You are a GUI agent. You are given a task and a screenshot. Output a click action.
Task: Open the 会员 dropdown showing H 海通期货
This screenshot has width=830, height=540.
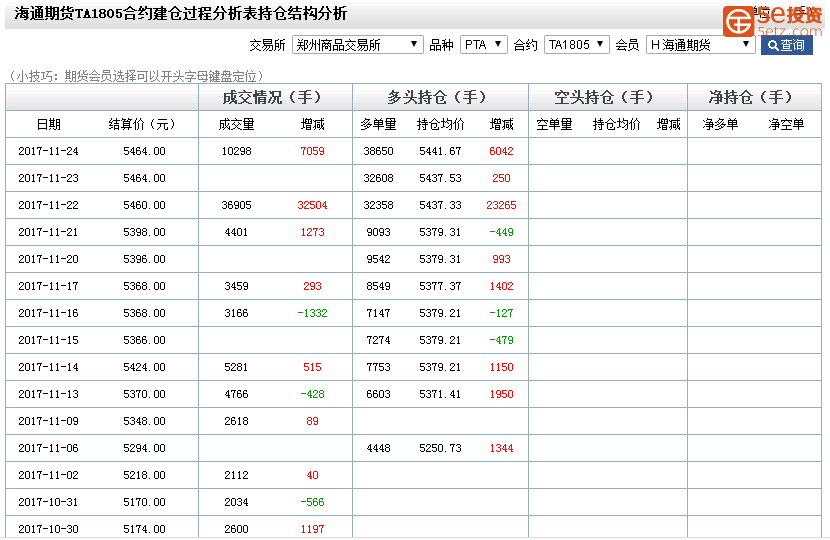point(700,45)
